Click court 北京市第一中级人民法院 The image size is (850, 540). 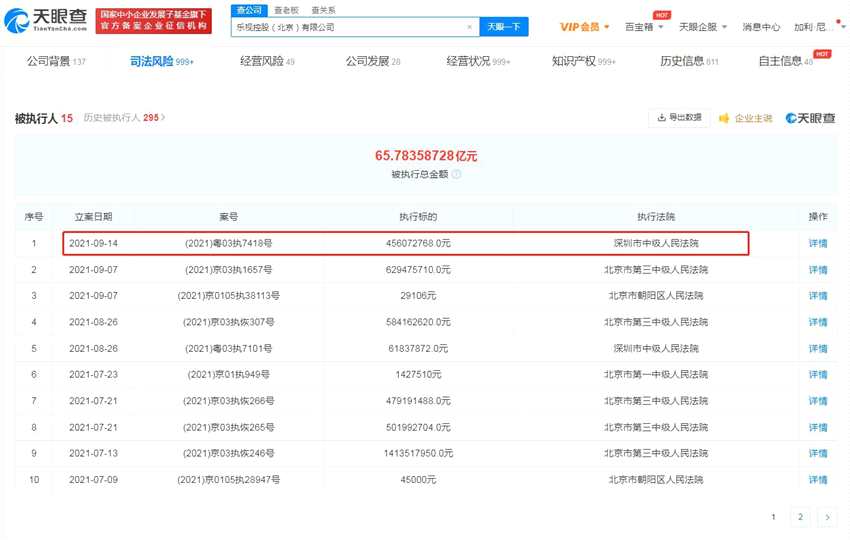click(656, 375)
